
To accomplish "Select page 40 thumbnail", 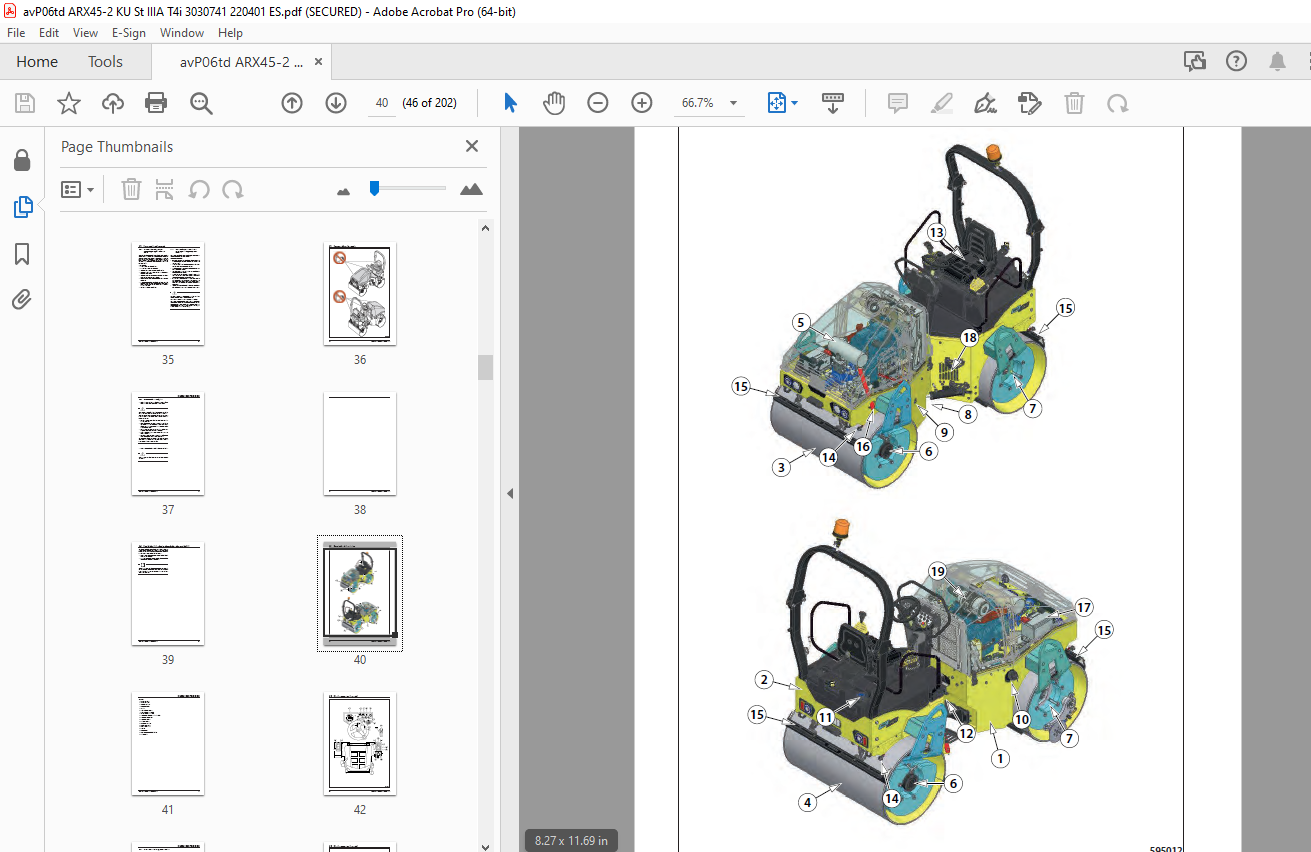I will (x=360, y=594).
